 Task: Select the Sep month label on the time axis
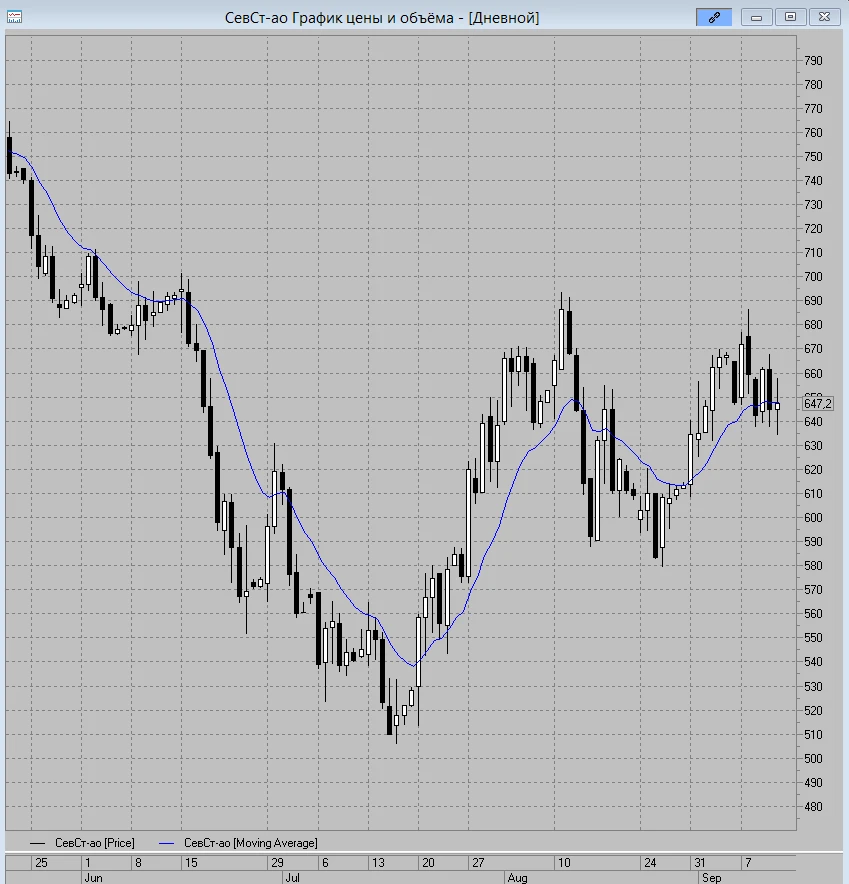tap(711, 878)
